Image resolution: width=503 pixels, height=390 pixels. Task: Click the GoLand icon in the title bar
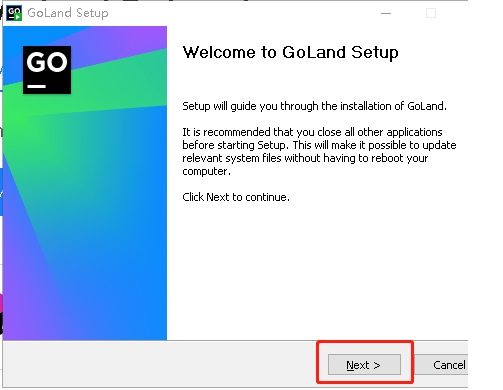pyautogui.click(x=14, y=13)
